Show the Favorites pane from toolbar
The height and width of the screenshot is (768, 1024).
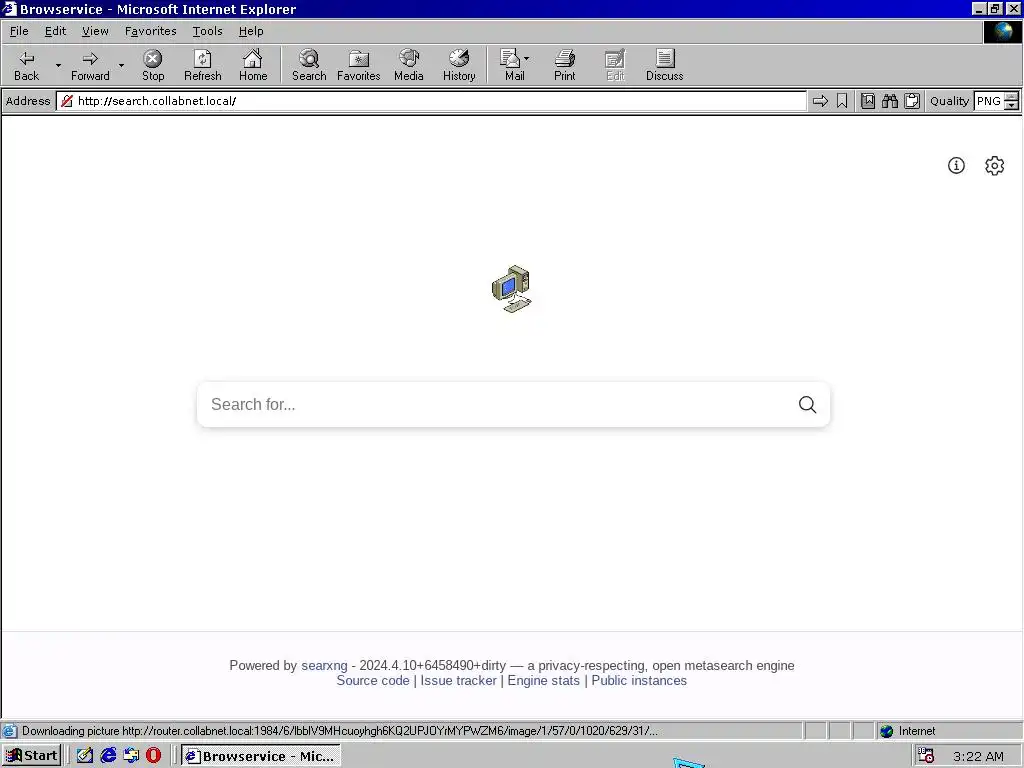coord(359,65)
